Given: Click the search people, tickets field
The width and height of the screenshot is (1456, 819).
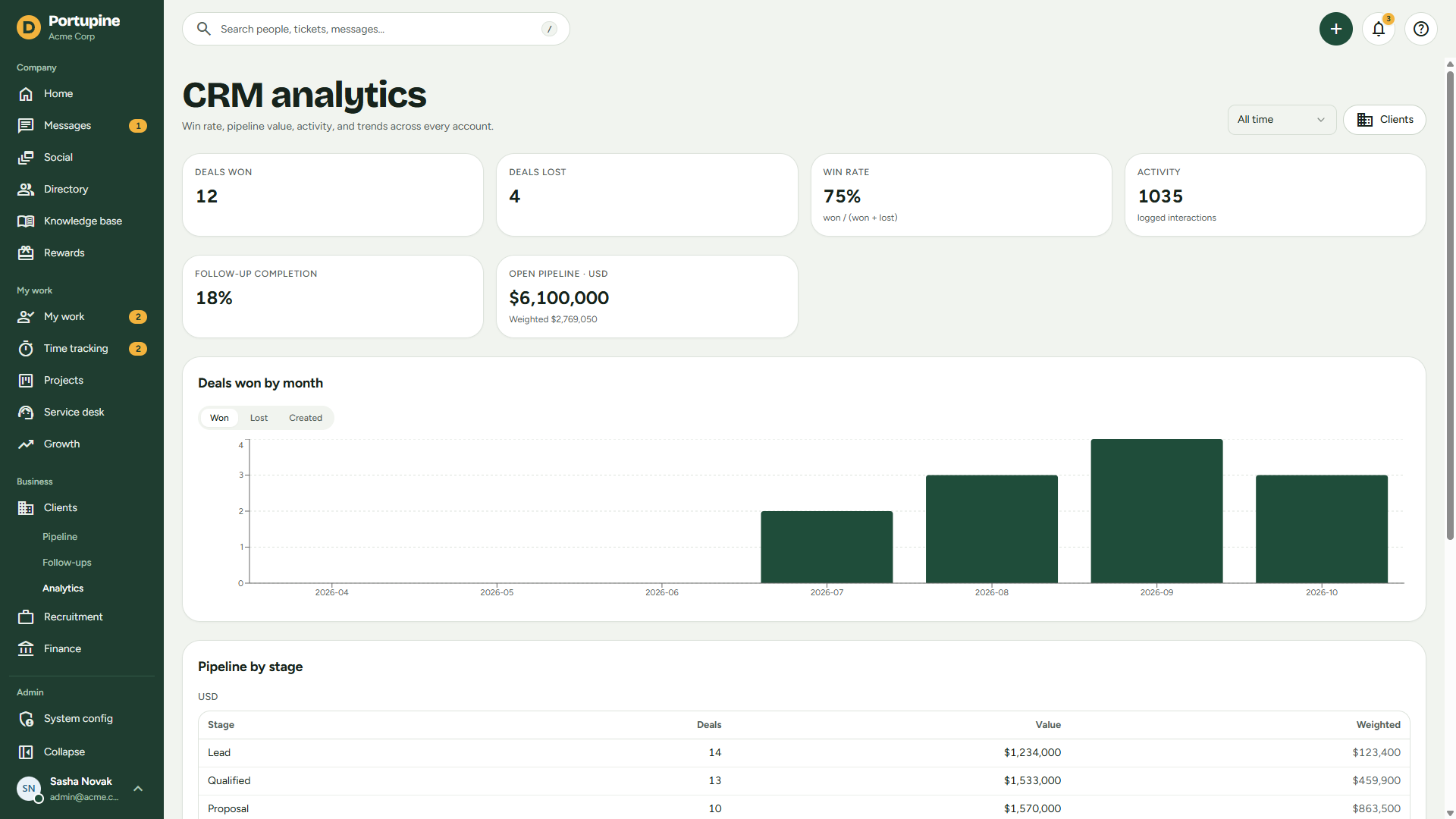Looking at the screenshot, I should click(x=376, y=29).
